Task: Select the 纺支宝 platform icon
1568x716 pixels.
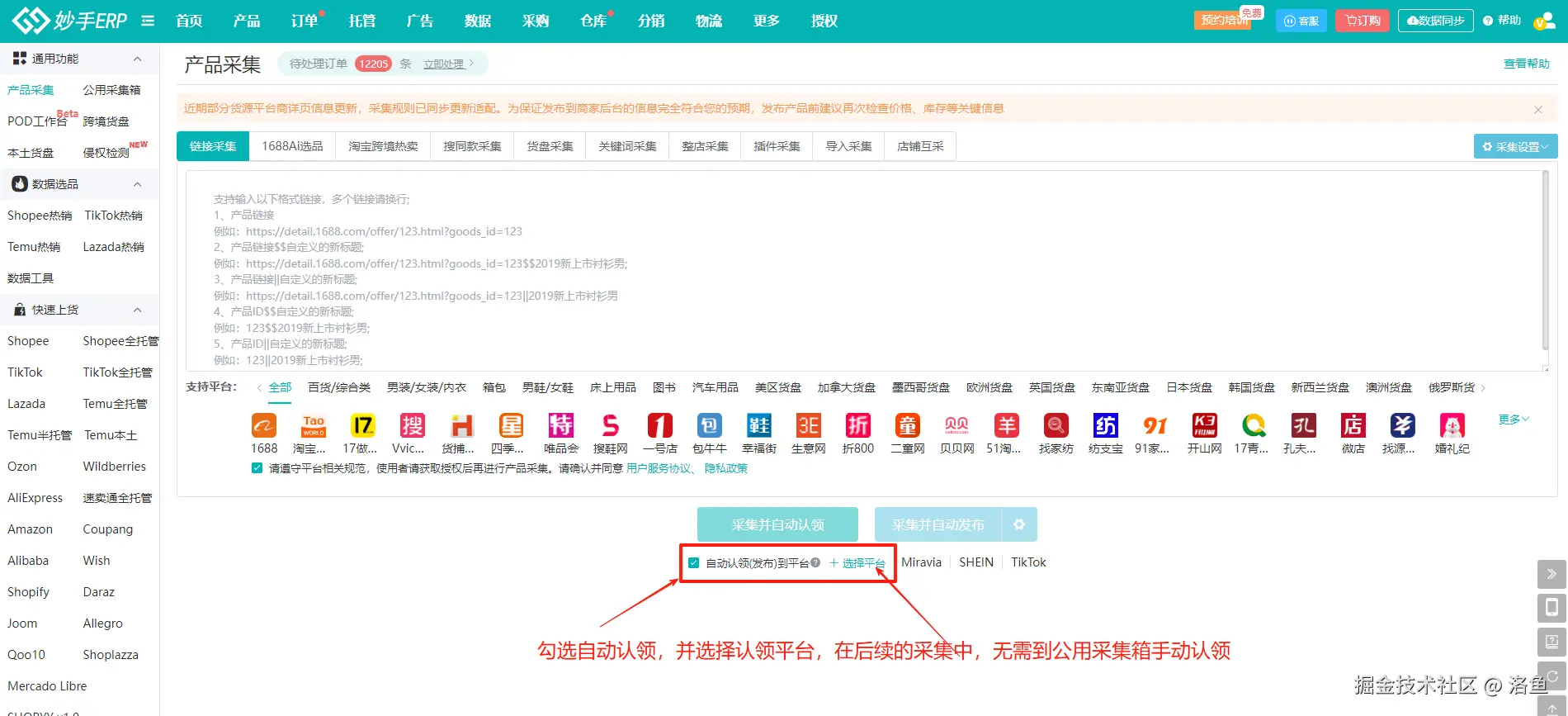Action: tap(1106, 425)
